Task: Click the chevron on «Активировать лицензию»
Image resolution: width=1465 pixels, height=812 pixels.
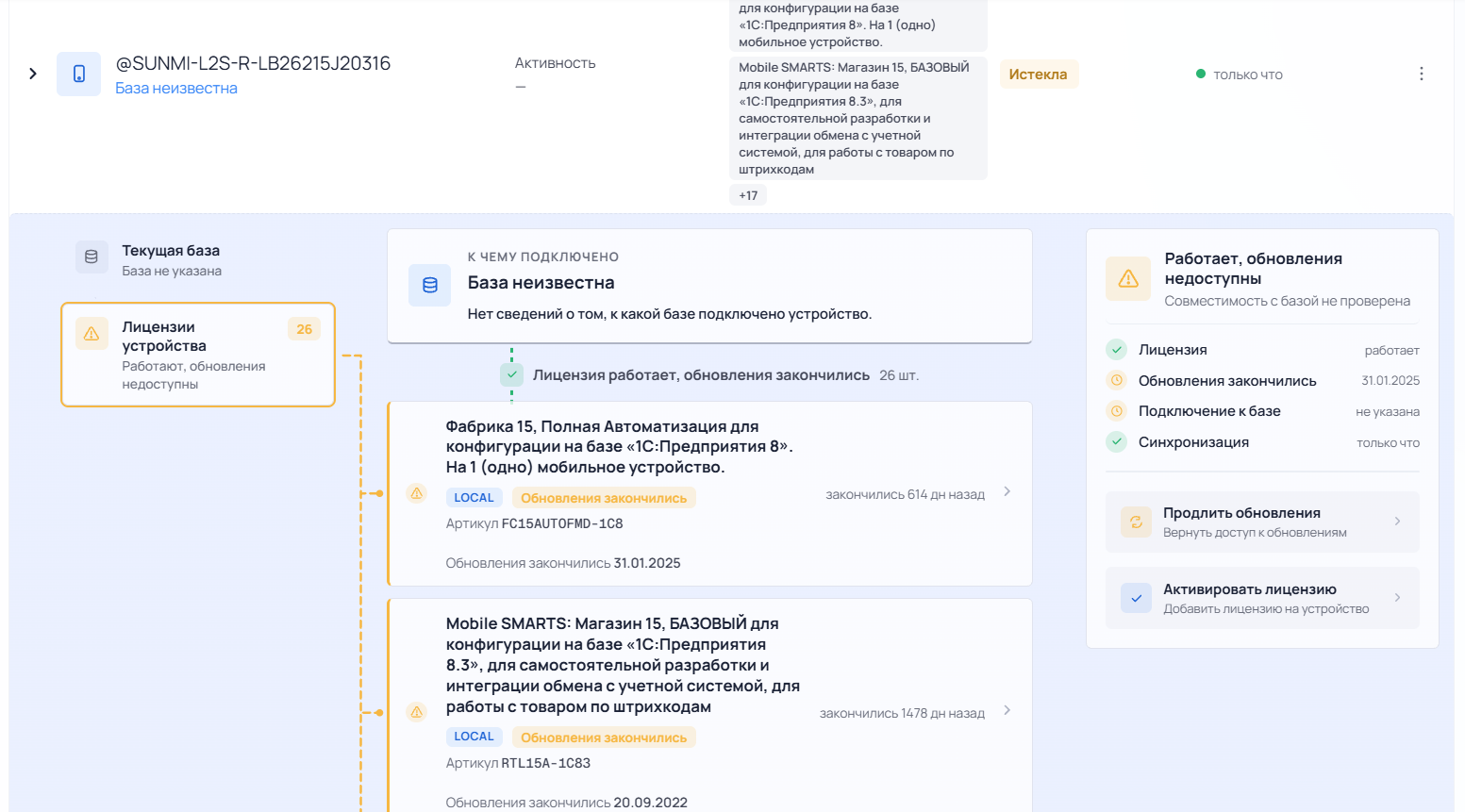Action: 1397,598
